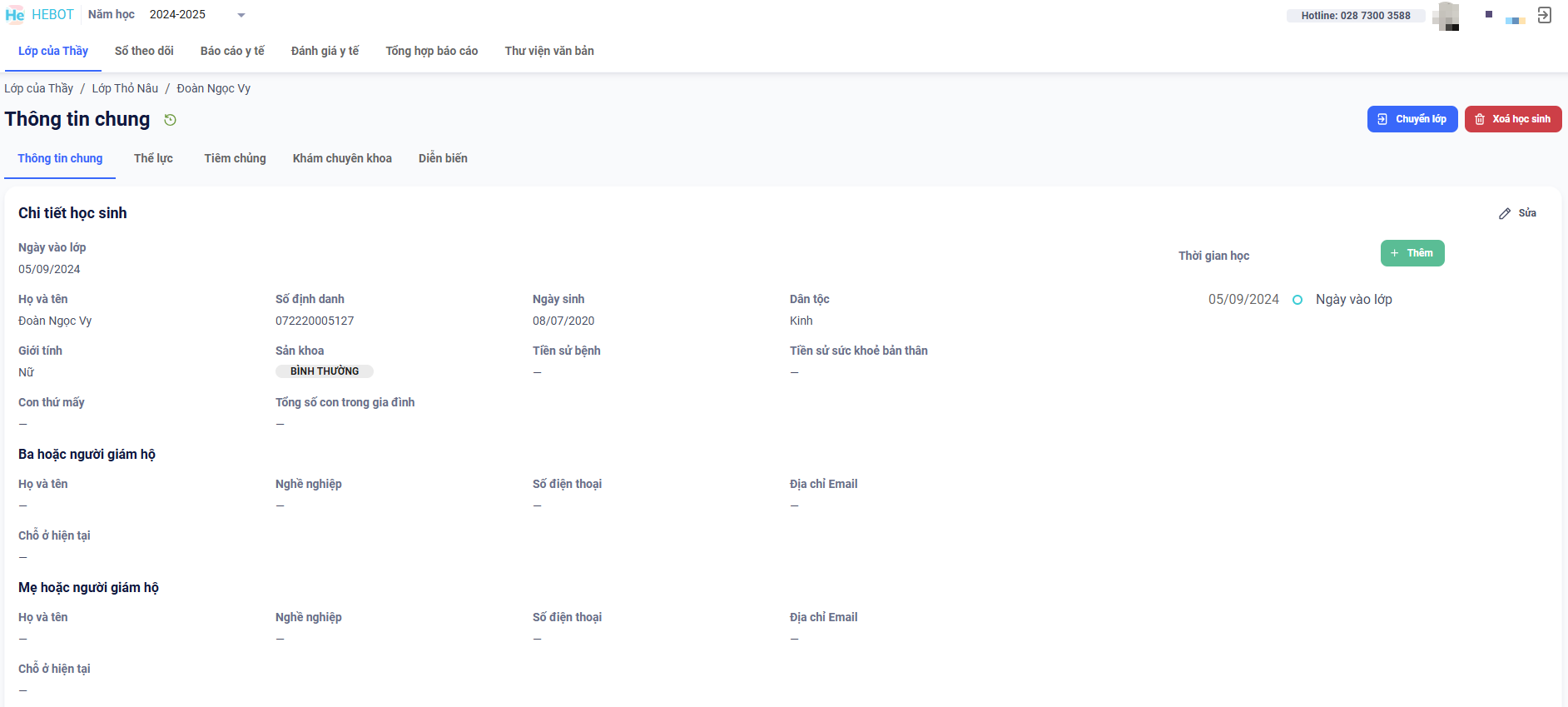Click the logout icon in header

(x=1545, y=15)
